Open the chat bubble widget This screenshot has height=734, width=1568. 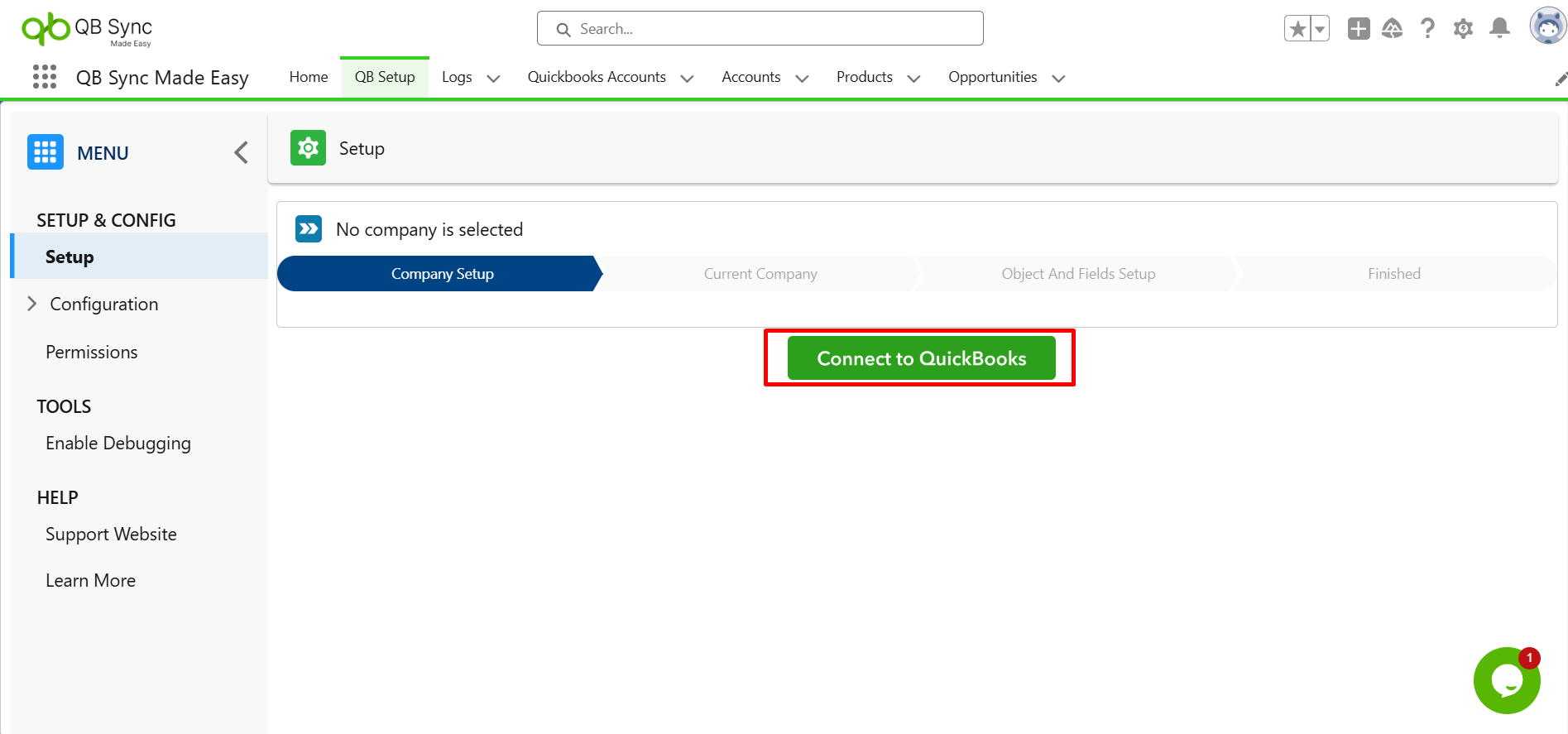point(1506,680)
